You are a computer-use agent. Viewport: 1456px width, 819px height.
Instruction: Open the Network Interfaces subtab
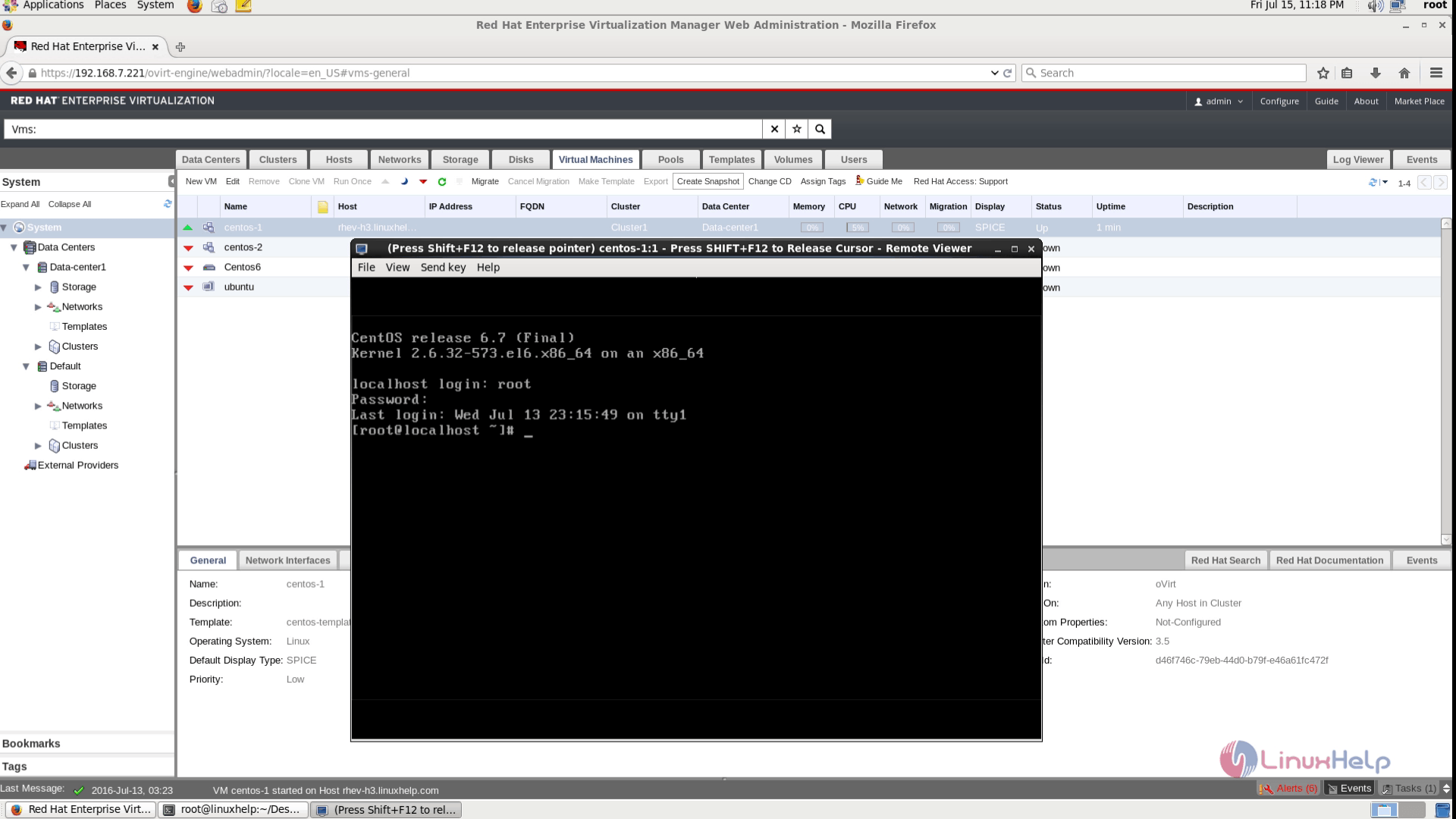[x=288, y=560]
